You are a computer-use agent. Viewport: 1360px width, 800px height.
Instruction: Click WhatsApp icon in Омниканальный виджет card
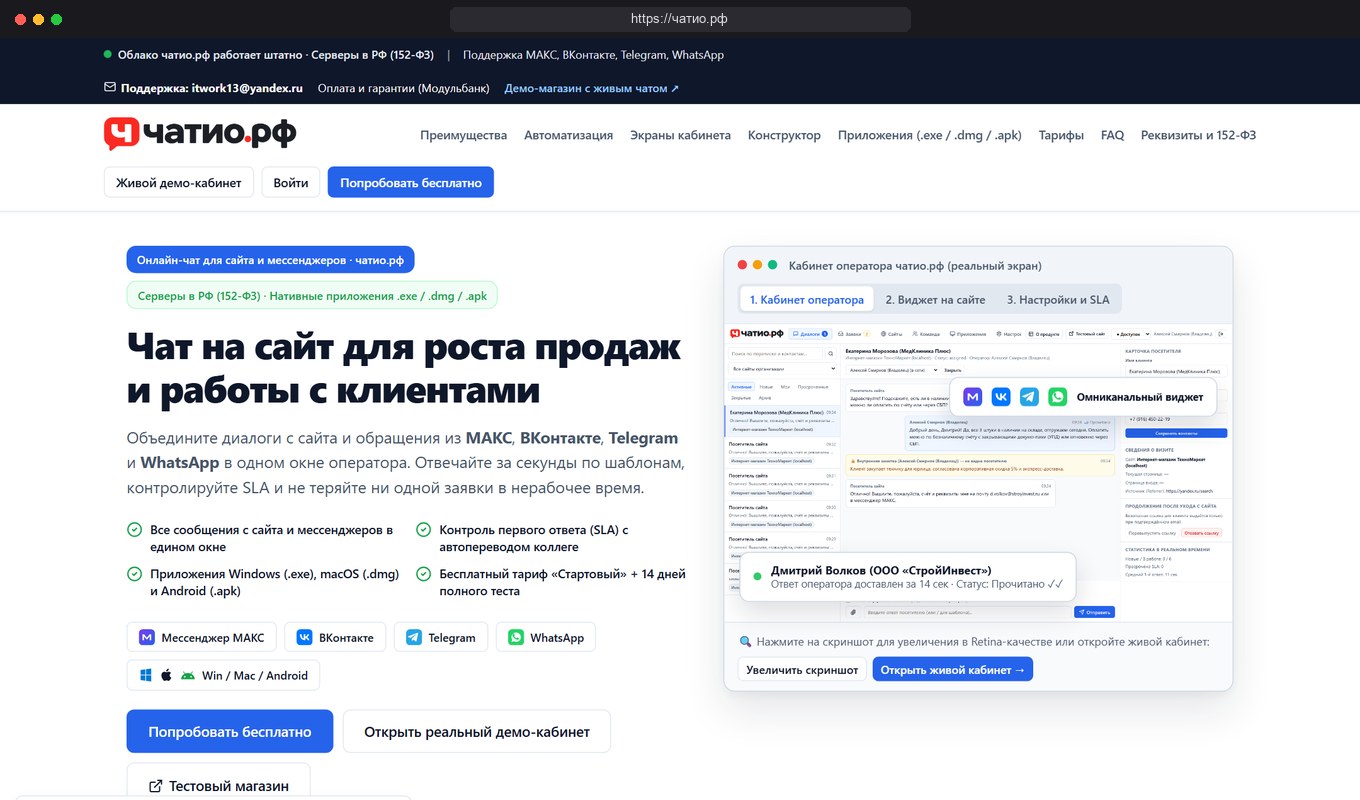[x=1058, y=397]
